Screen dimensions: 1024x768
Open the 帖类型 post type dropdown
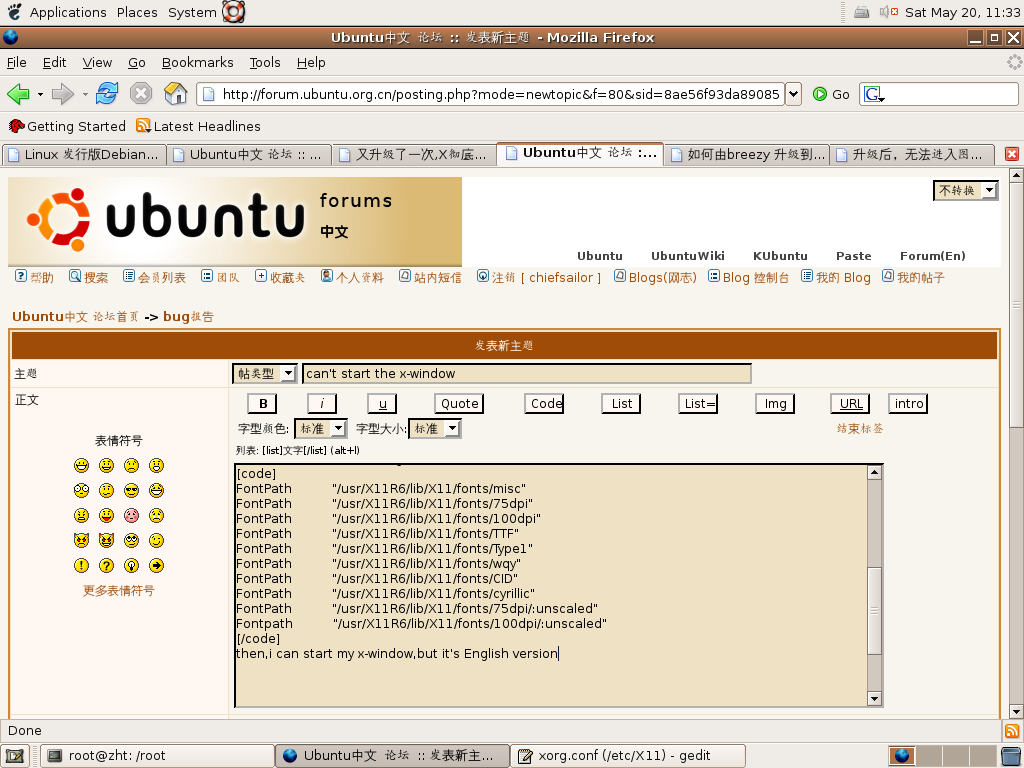click(264, 374)
